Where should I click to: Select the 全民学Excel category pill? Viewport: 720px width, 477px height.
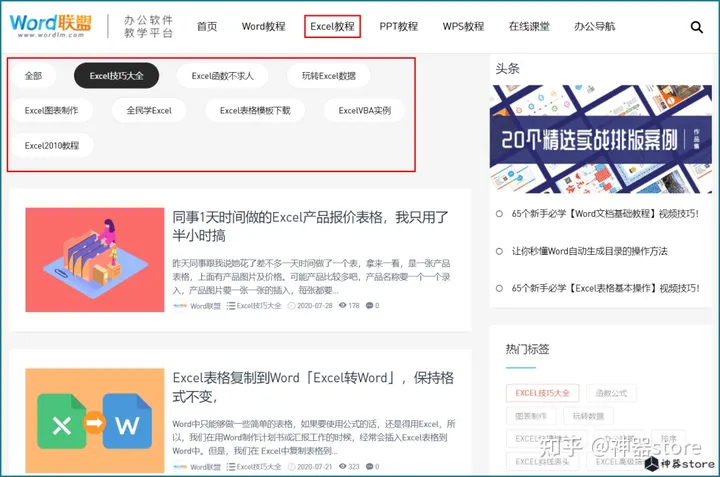[149, 110]
